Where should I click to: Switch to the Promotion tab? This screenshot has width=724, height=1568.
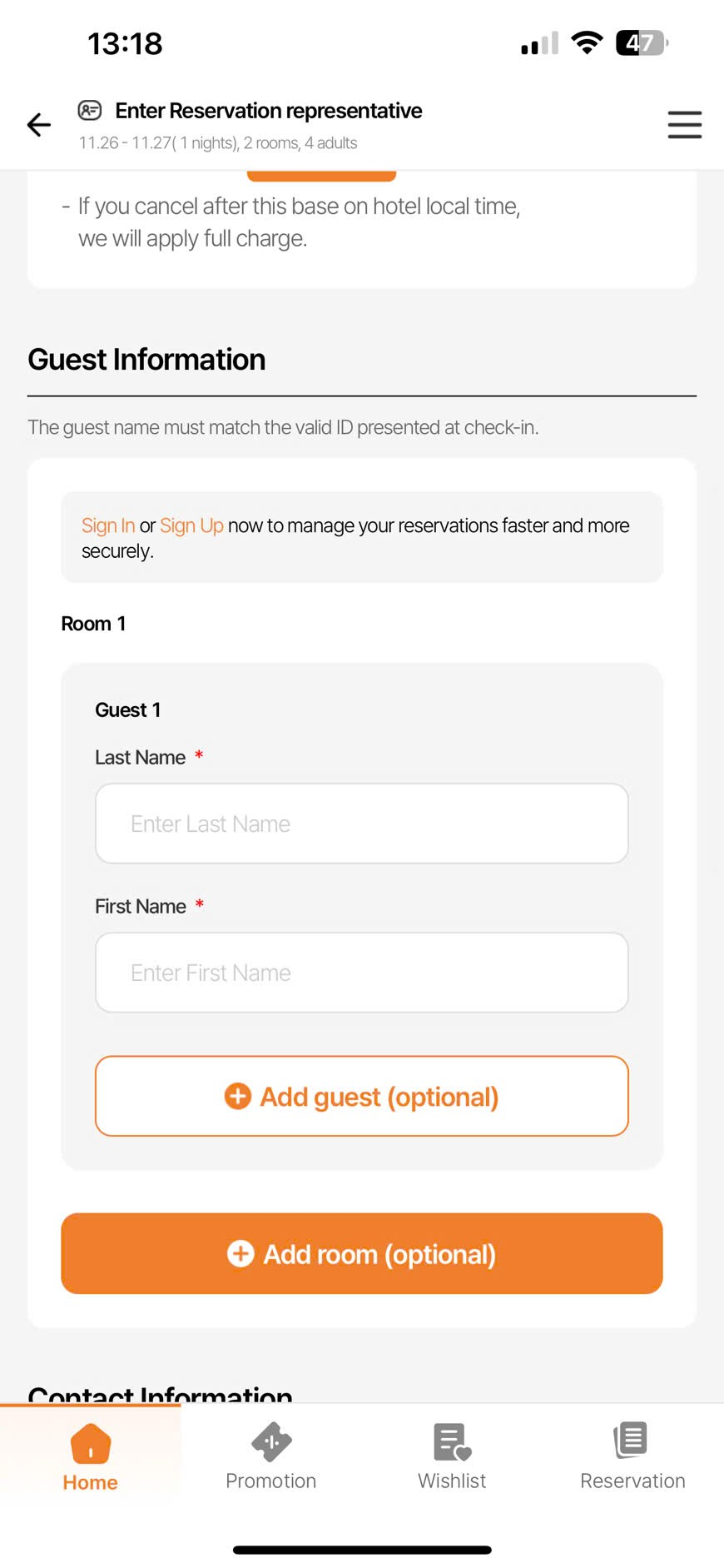pos(271,1481)
